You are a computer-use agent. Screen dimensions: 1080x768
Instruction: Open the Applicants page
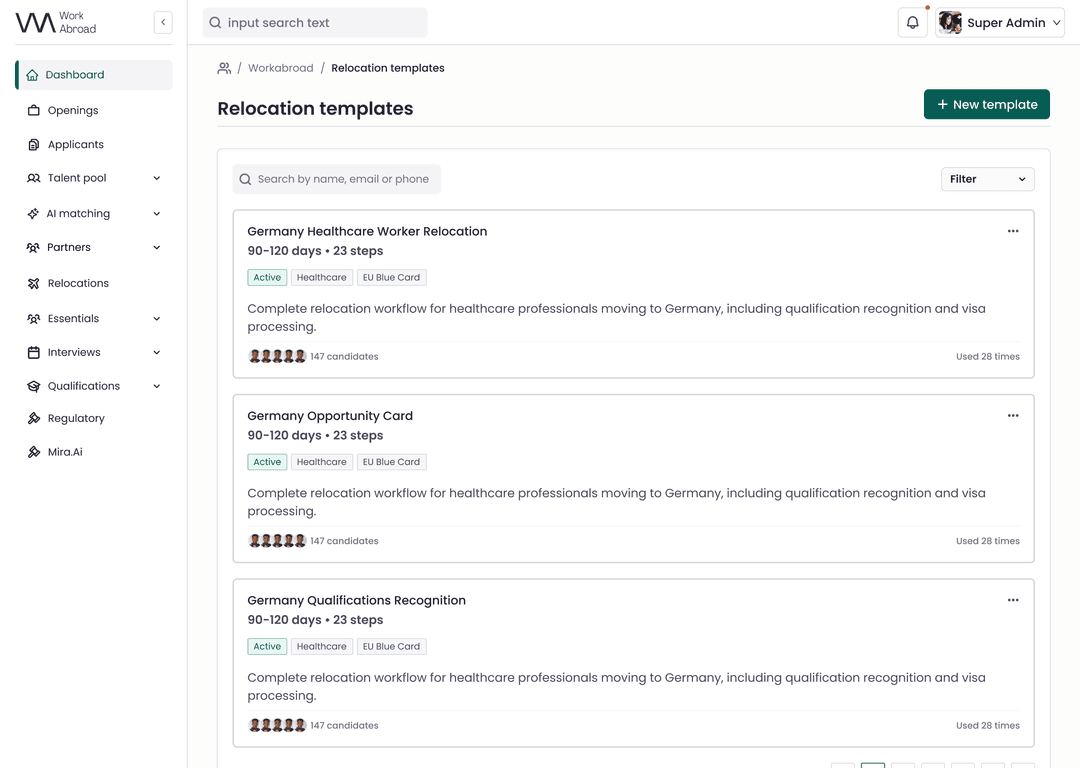(x=75, y=145)
